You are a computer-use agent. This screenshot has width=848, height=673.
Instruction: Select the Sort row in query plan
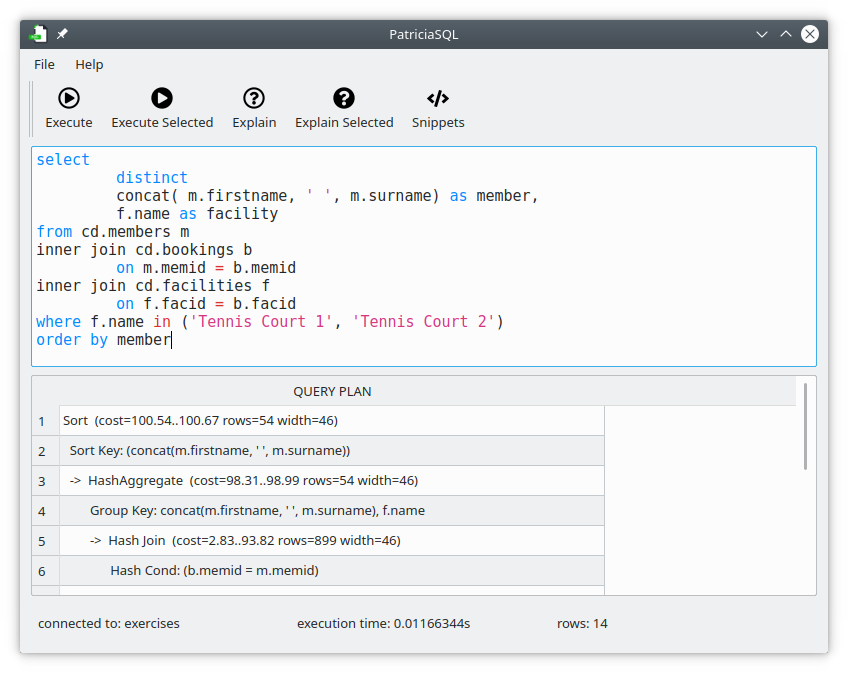(x=300, y=420)
